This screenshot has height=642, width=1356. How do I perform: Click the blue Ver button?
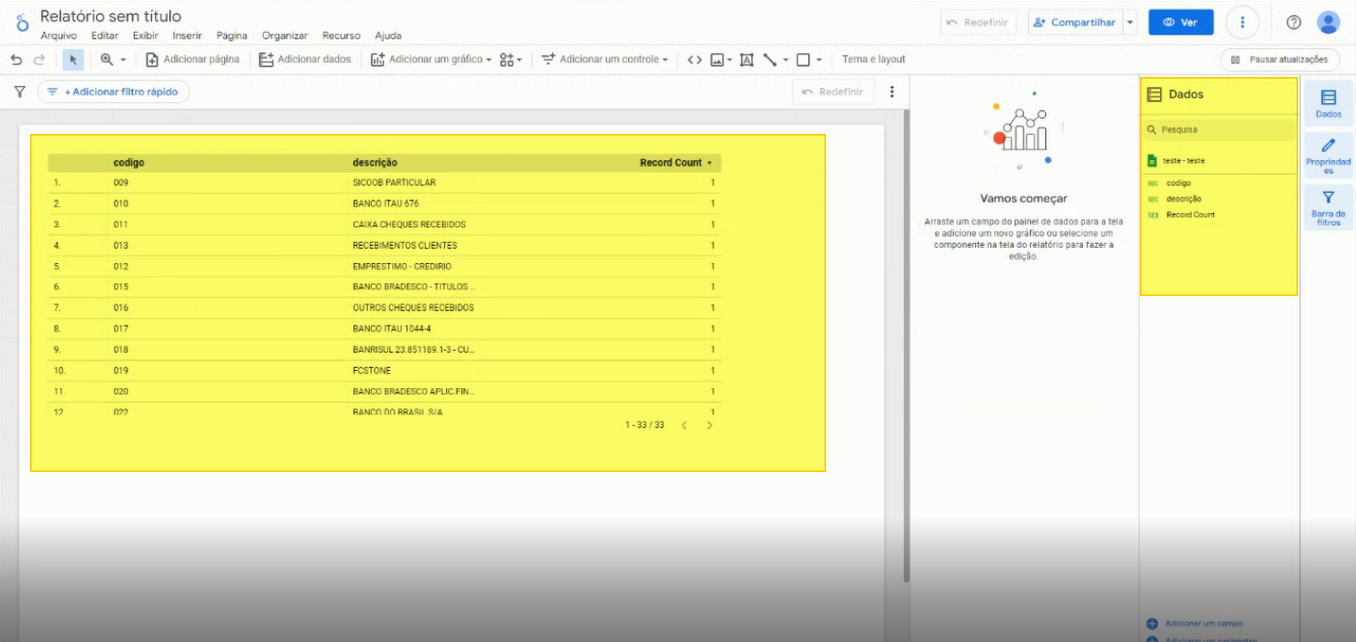coord(1181,22)
